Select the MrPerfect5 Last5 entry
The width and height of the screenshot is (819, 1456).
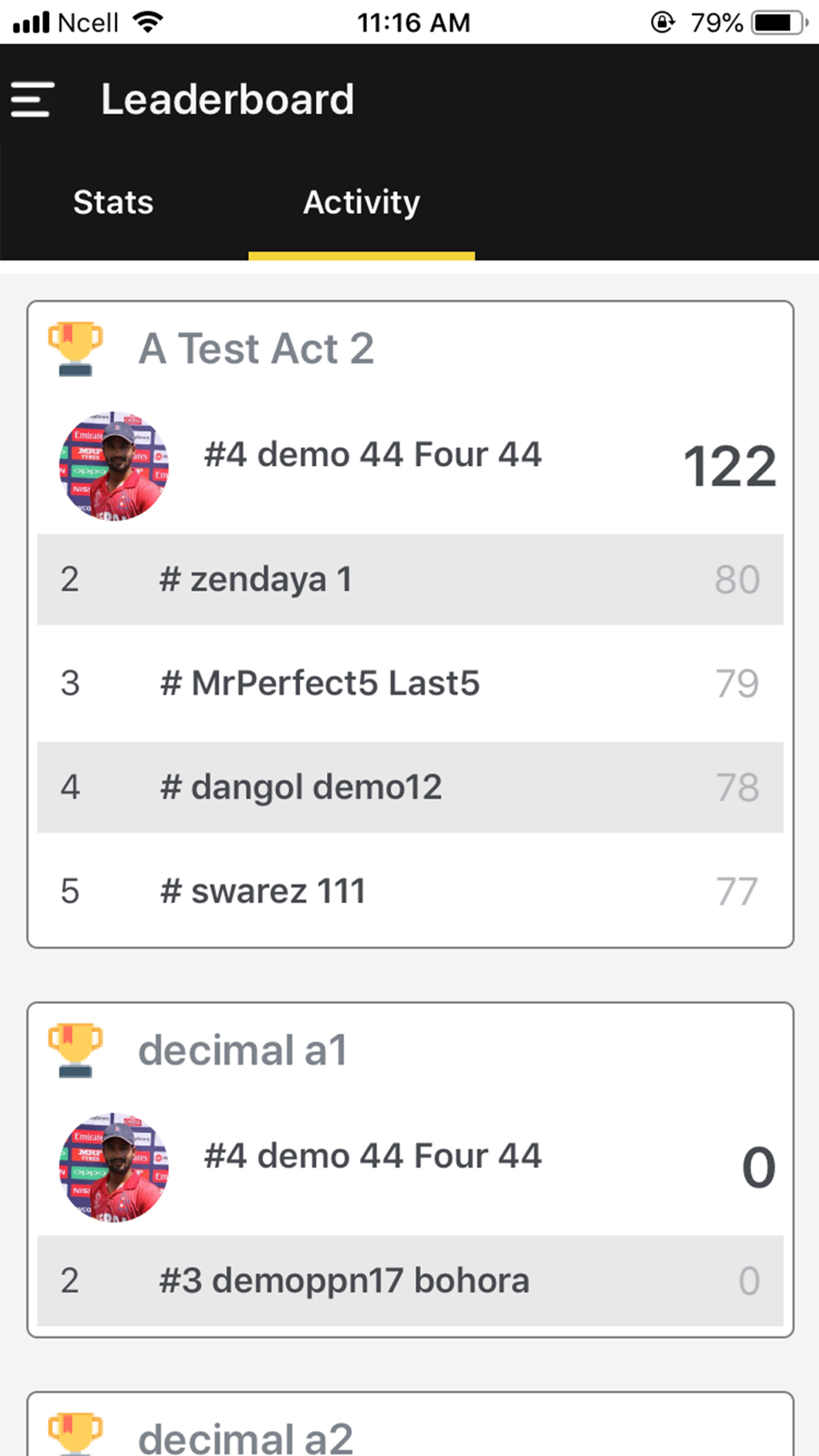tap(410, 683)
